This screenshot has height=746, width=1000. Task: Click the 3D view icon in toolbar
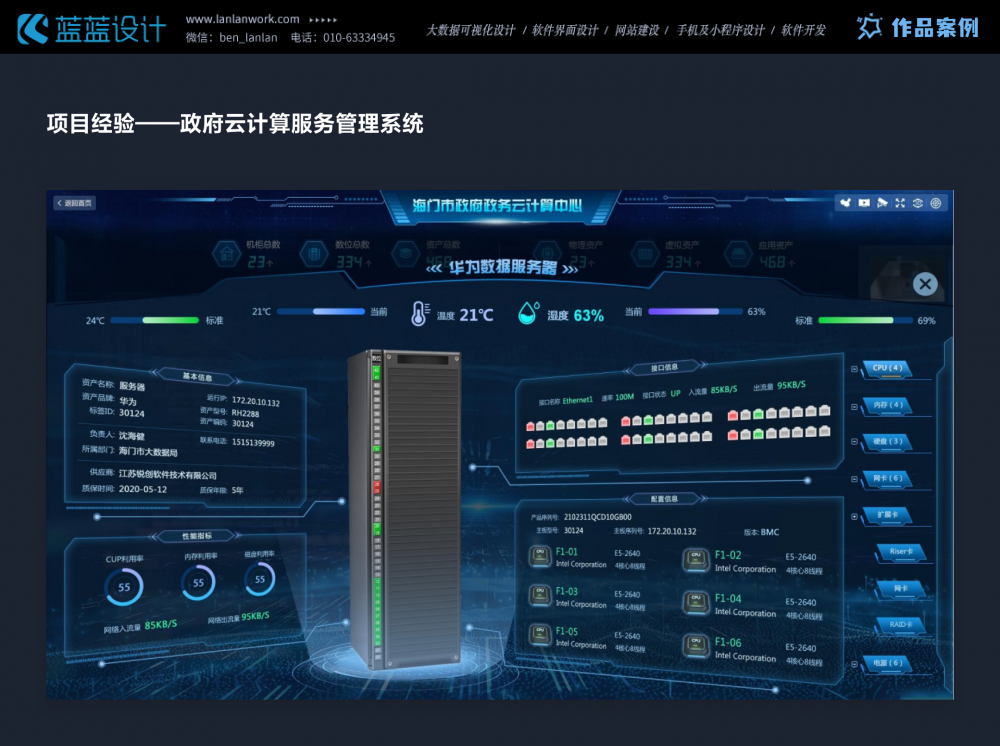918,203
